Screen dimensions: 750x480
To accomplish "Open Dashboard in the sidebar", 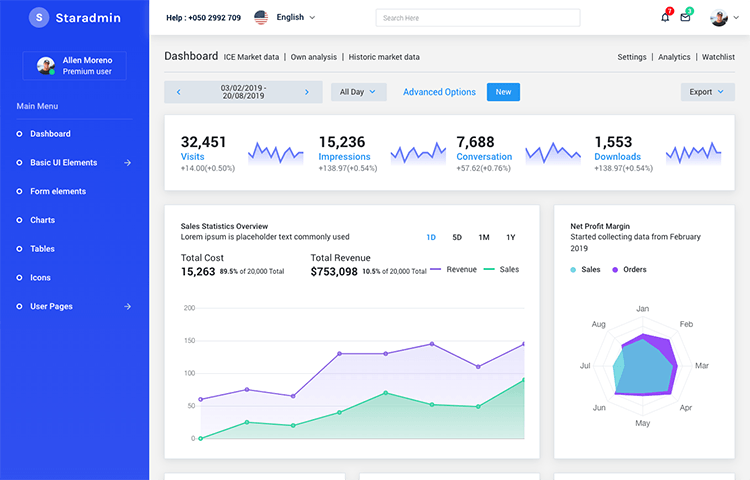I will click(x=50, y=134).
